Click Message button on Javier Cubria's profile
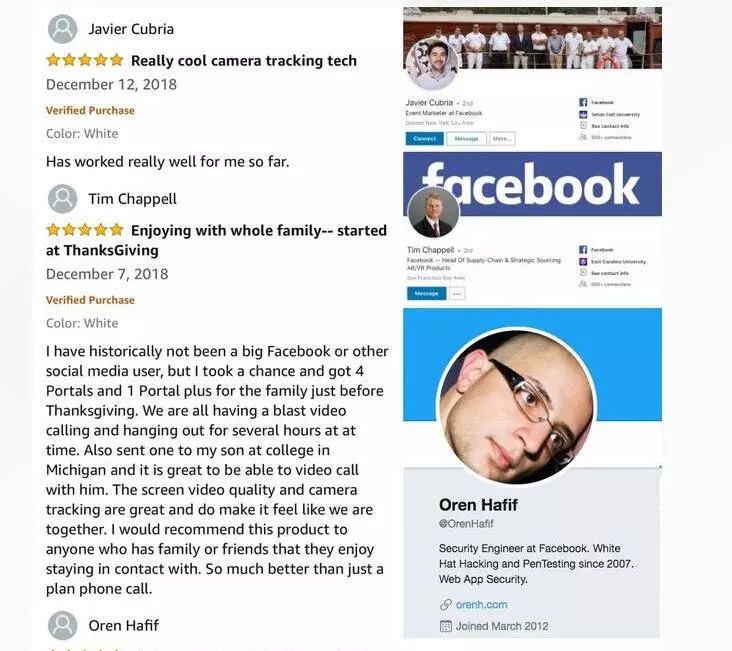 pyautogui.click(x=466, y=139)
